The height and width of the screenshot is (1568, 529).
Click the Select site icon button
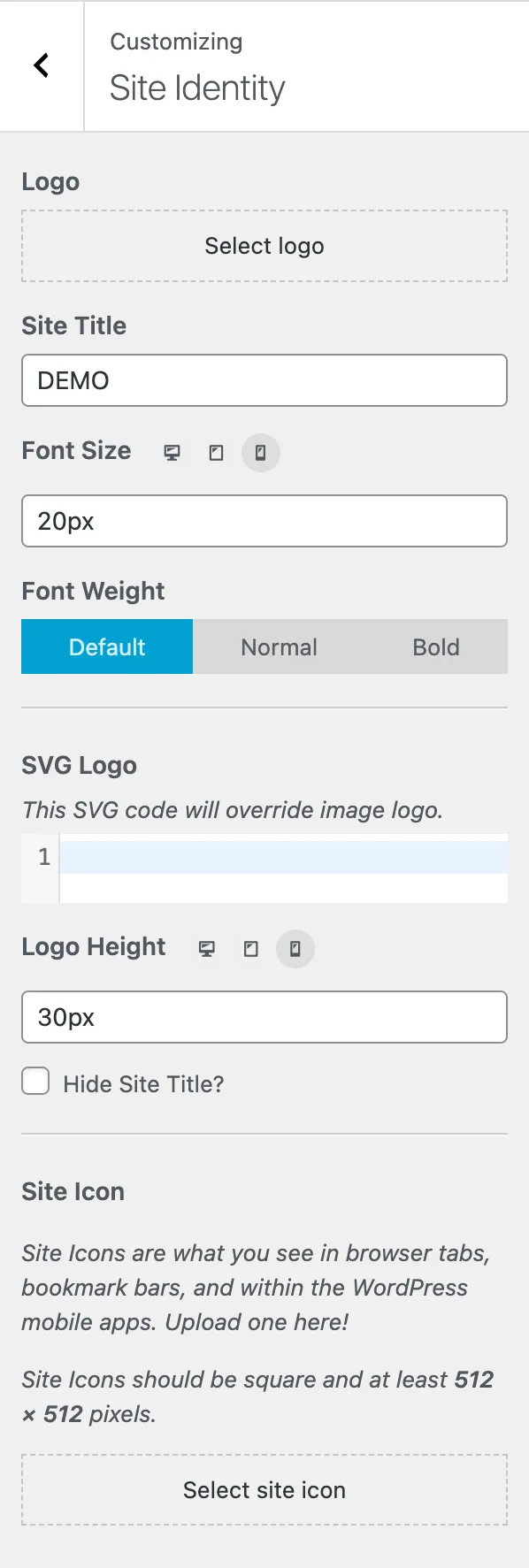click(x=264, y=1489)
